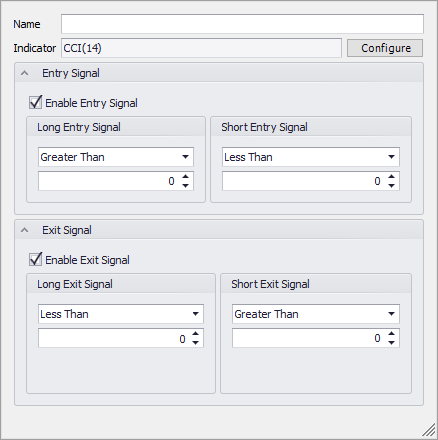Increase Short Entry Signal value with up arrow
The width and height of the screenshot is (438, 440).
392,177
